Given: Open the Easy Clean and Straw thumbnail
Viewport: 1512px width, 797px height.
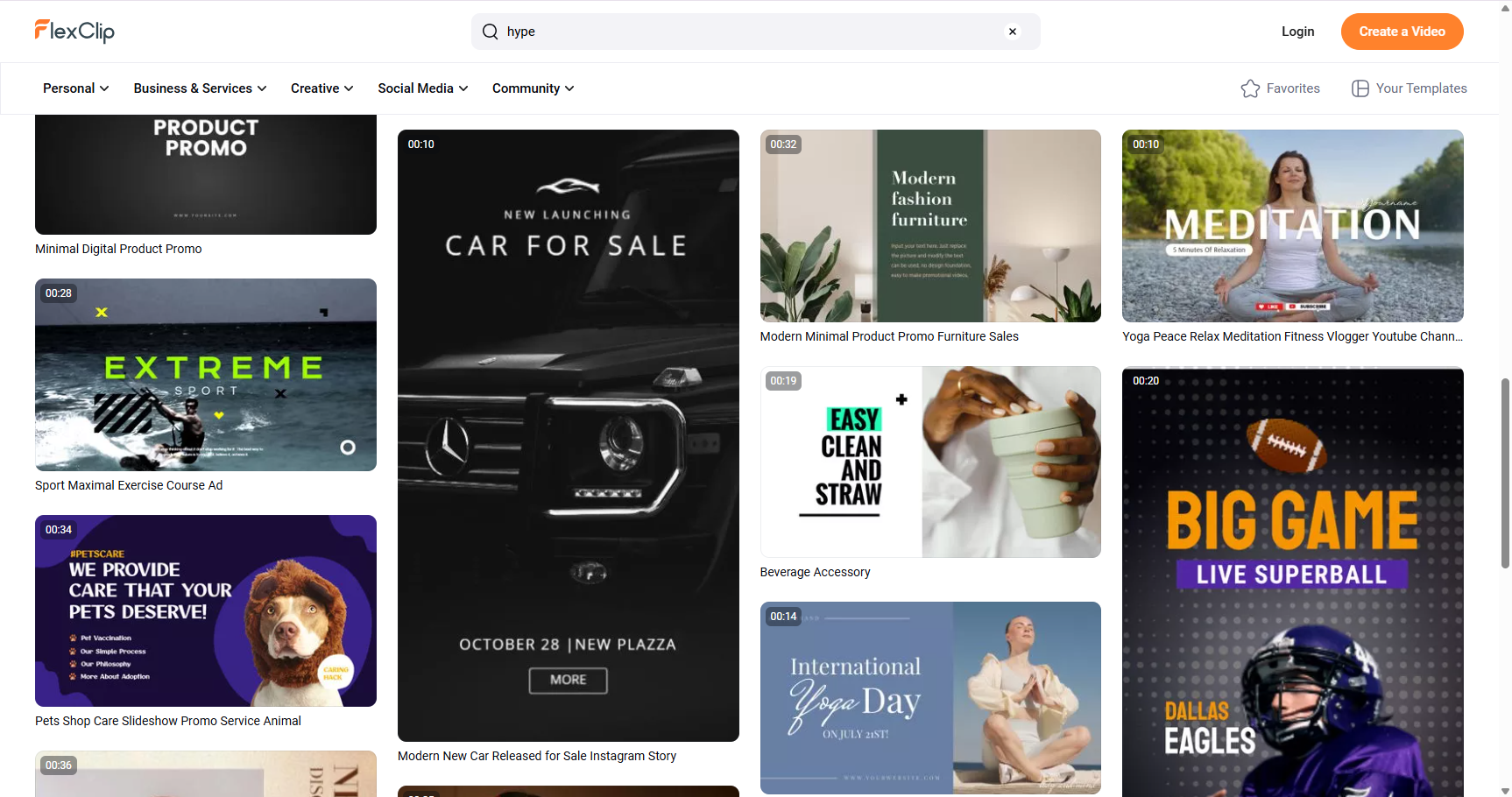Looking at the screenshot, I should coord(930,462).
